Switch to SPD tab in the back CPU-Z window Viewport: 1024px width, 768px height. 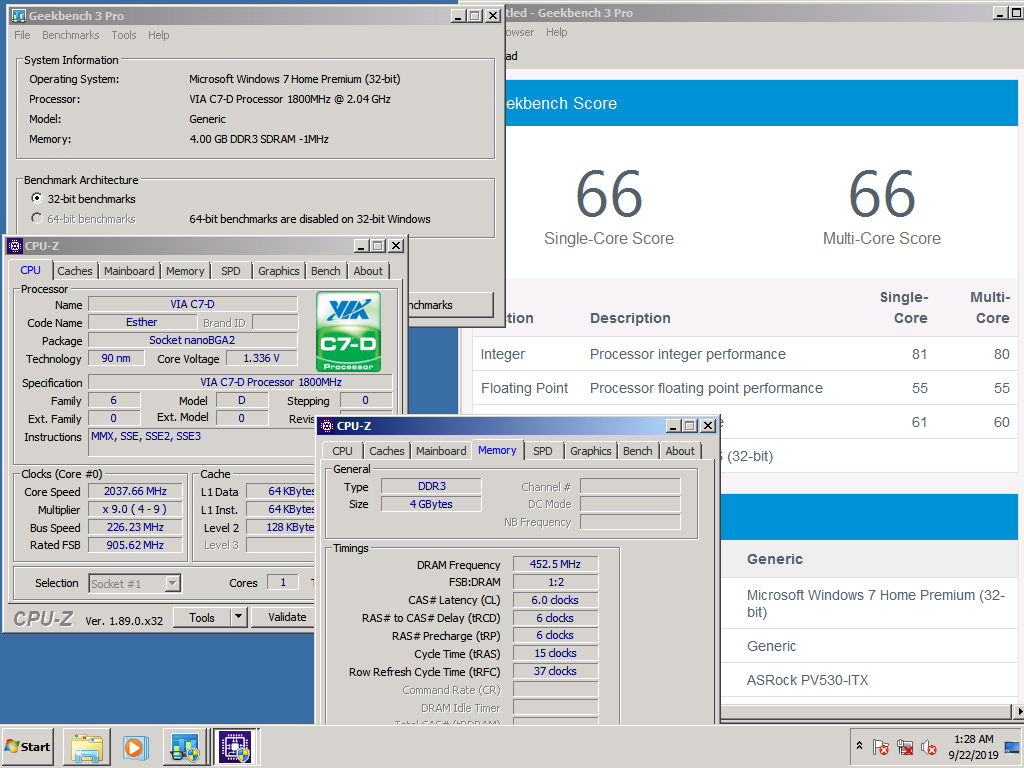coord(231,271)
